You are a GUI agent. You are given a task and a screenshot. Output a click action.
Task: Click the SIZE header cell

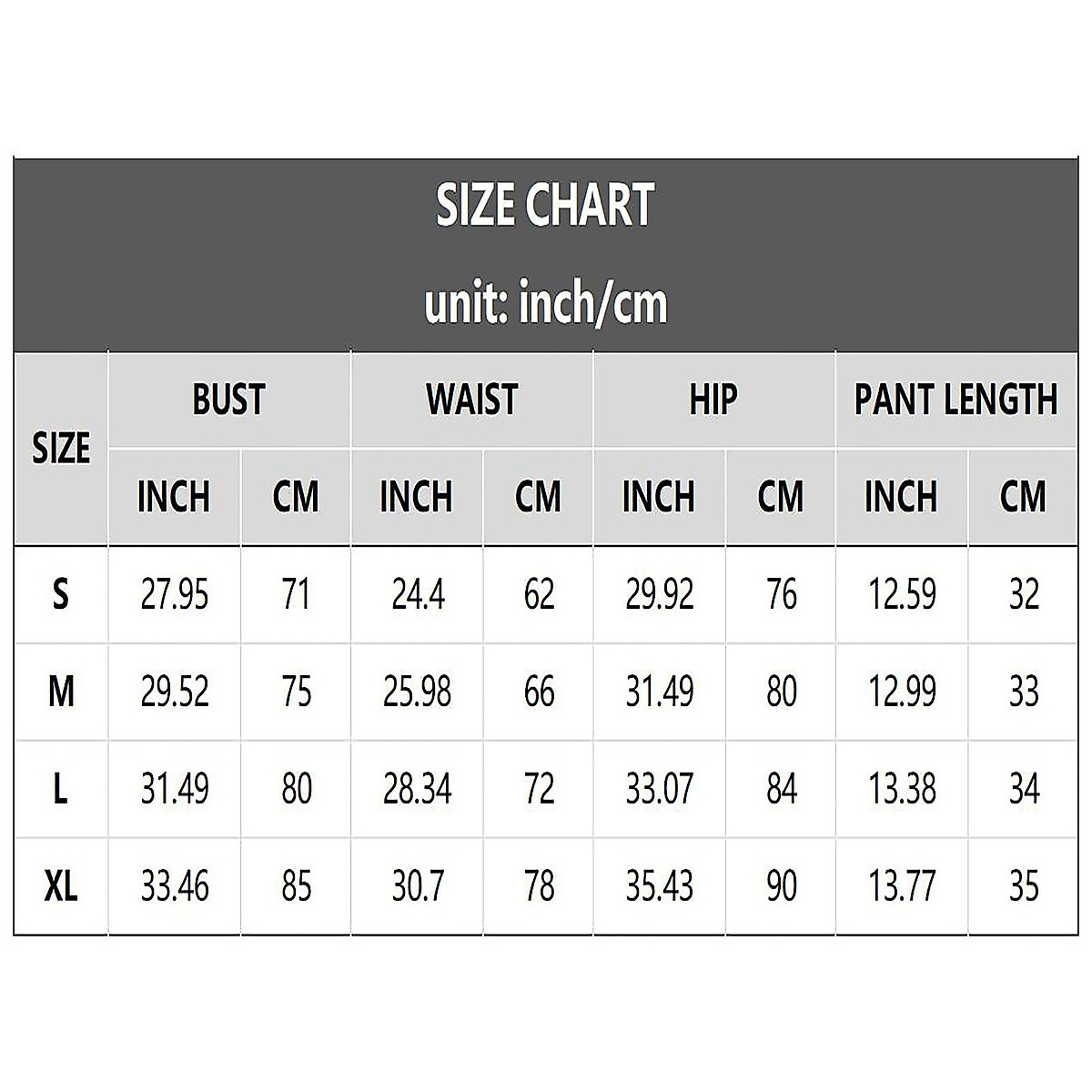(61, 449)
